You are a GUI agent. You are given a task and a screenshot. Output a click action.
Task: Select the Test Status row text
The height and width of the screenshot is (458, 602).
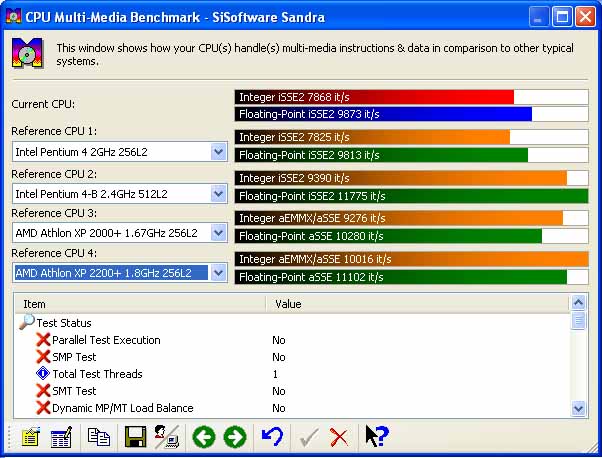[x=64, y=323]
